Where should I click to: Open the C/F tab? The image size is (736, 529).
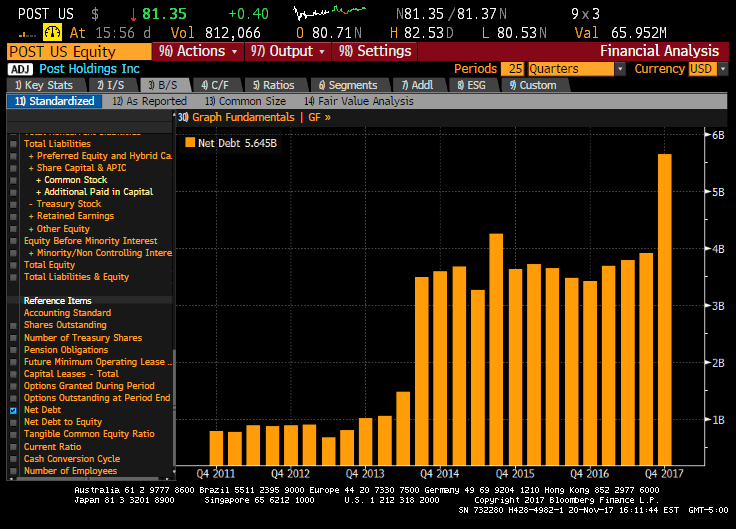[x=215, y=85]
